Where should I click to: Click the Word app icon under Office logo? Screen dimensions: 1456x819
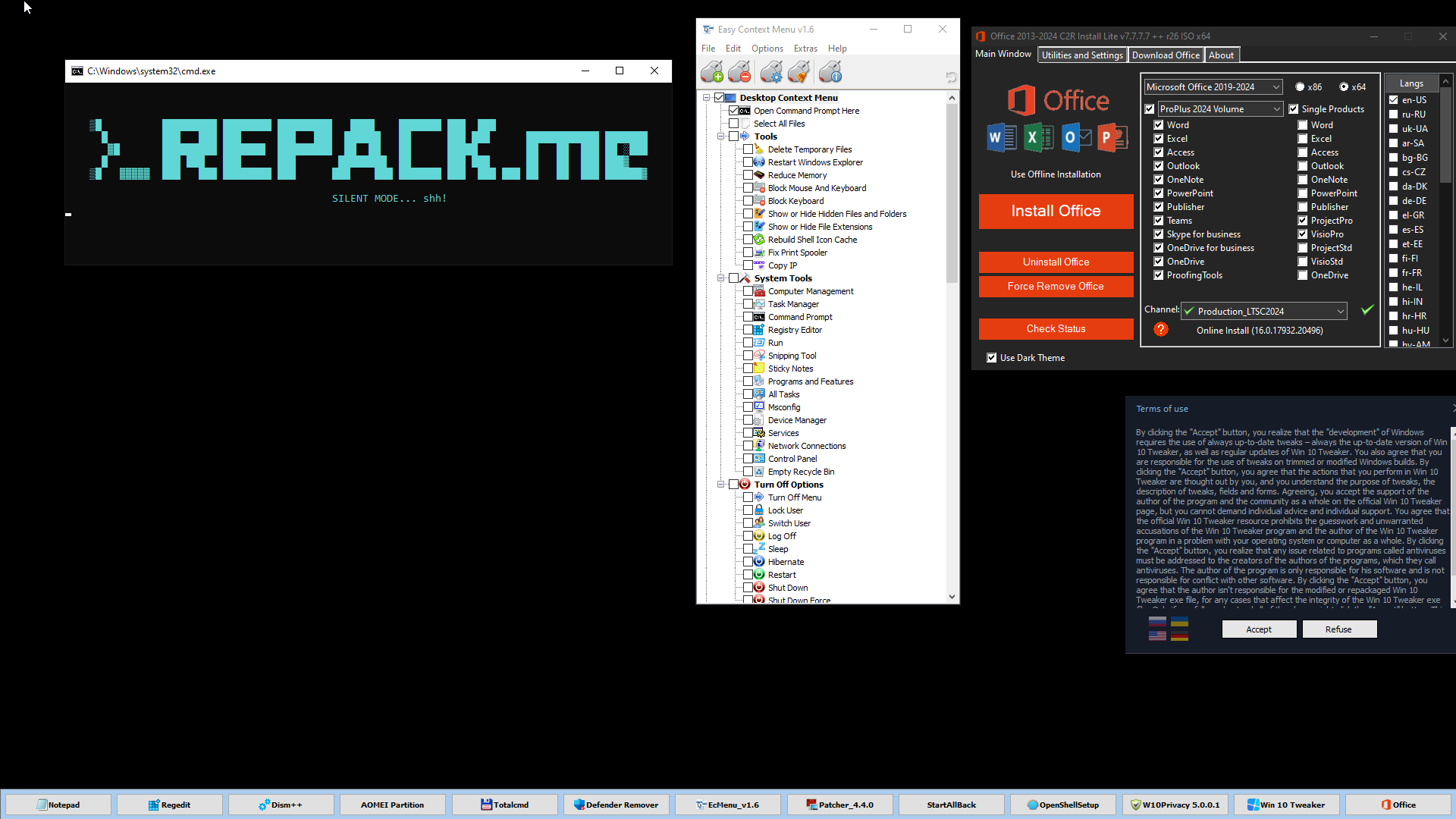click(1001, 137)
